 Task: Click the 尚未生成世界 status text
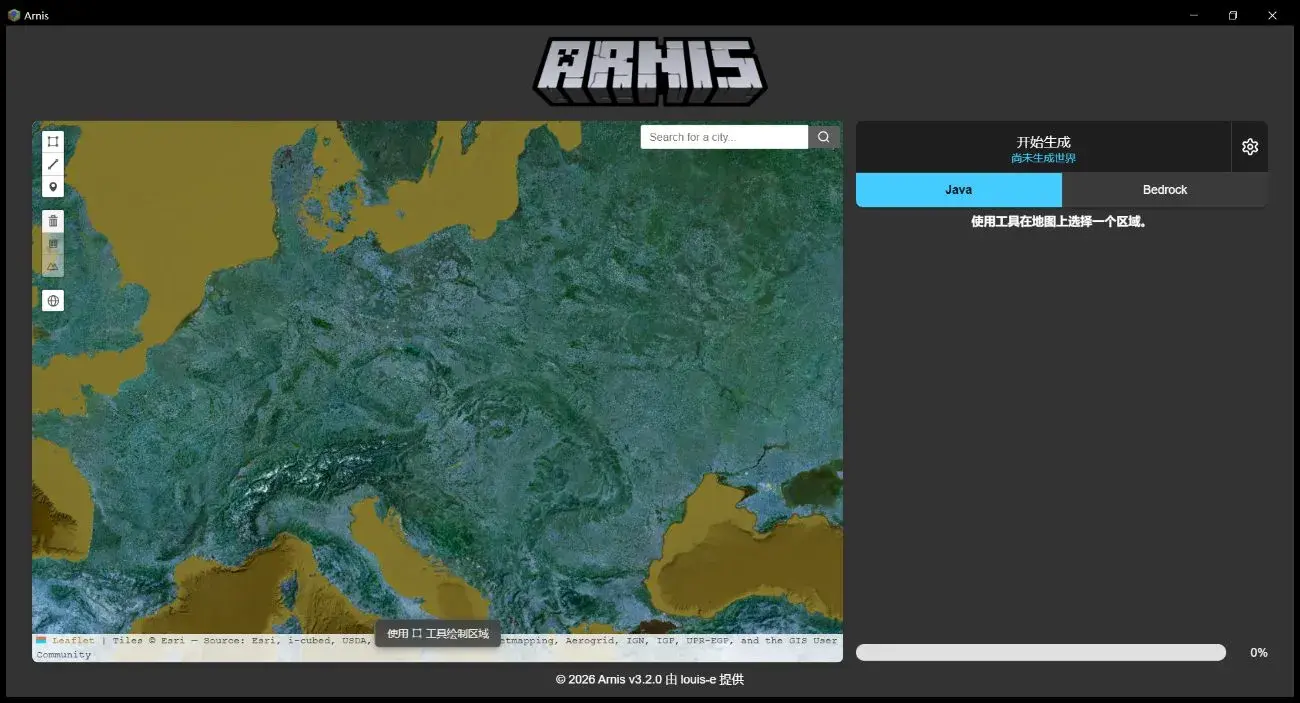tap(1043, 158)
